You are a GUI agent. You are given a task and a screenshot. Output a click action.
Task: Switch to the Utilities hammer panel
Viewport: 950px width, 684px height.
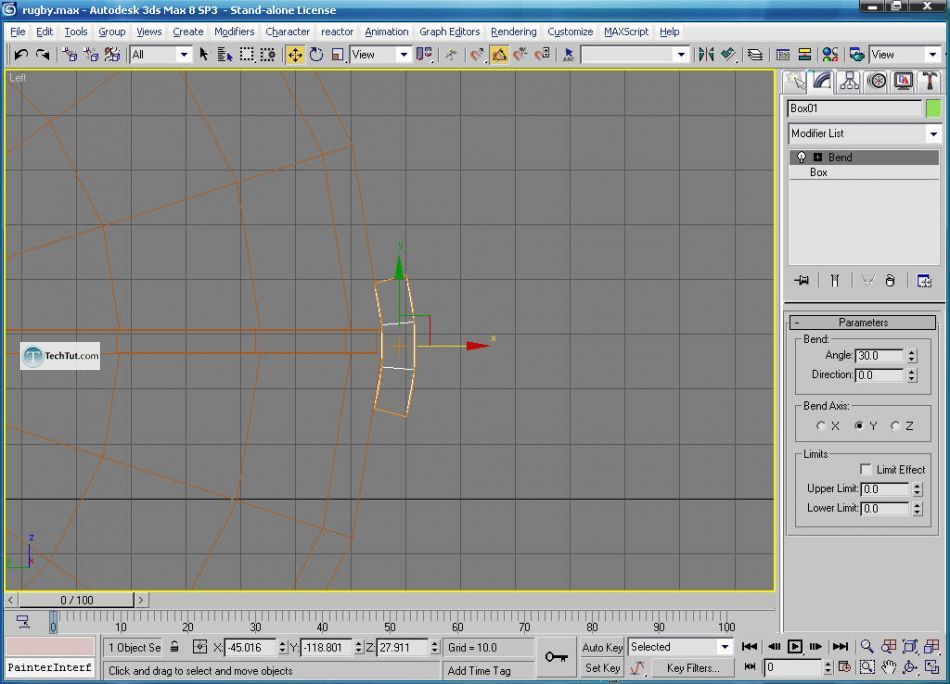(x=930, y=81)
